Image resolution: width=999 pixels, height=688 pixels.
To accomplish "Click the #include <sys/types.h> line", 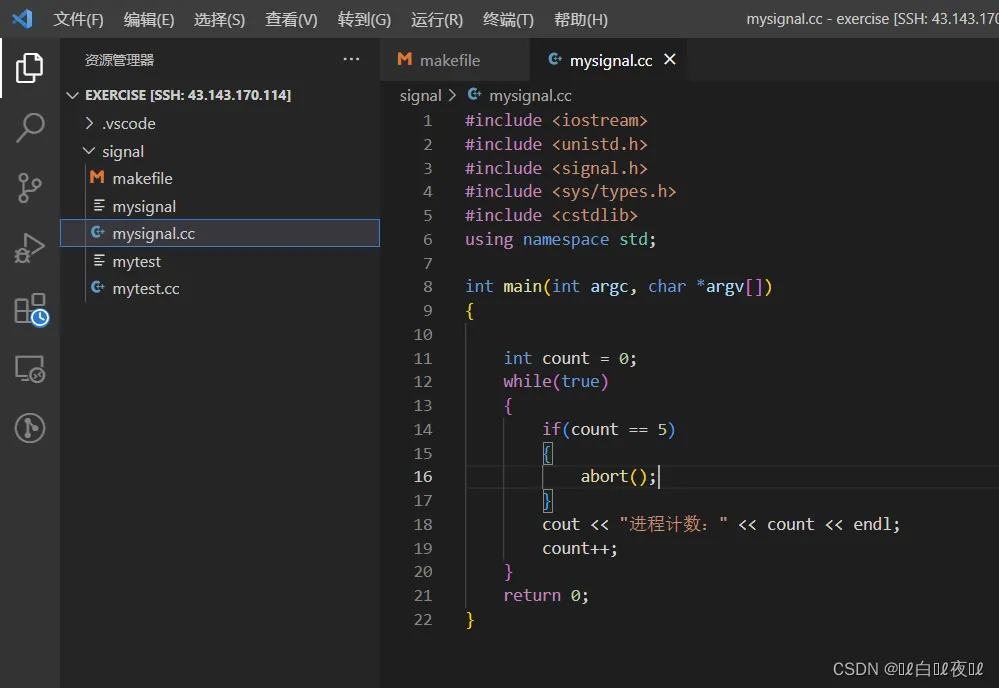I will pyautogui.click(x=570, y=192).
